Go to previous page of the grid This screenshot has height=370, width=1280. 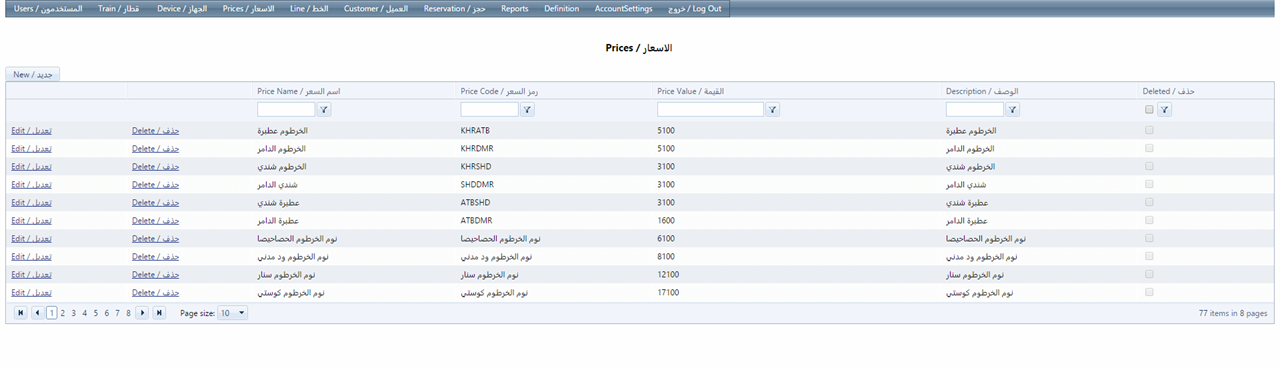[x=37, y=313]
